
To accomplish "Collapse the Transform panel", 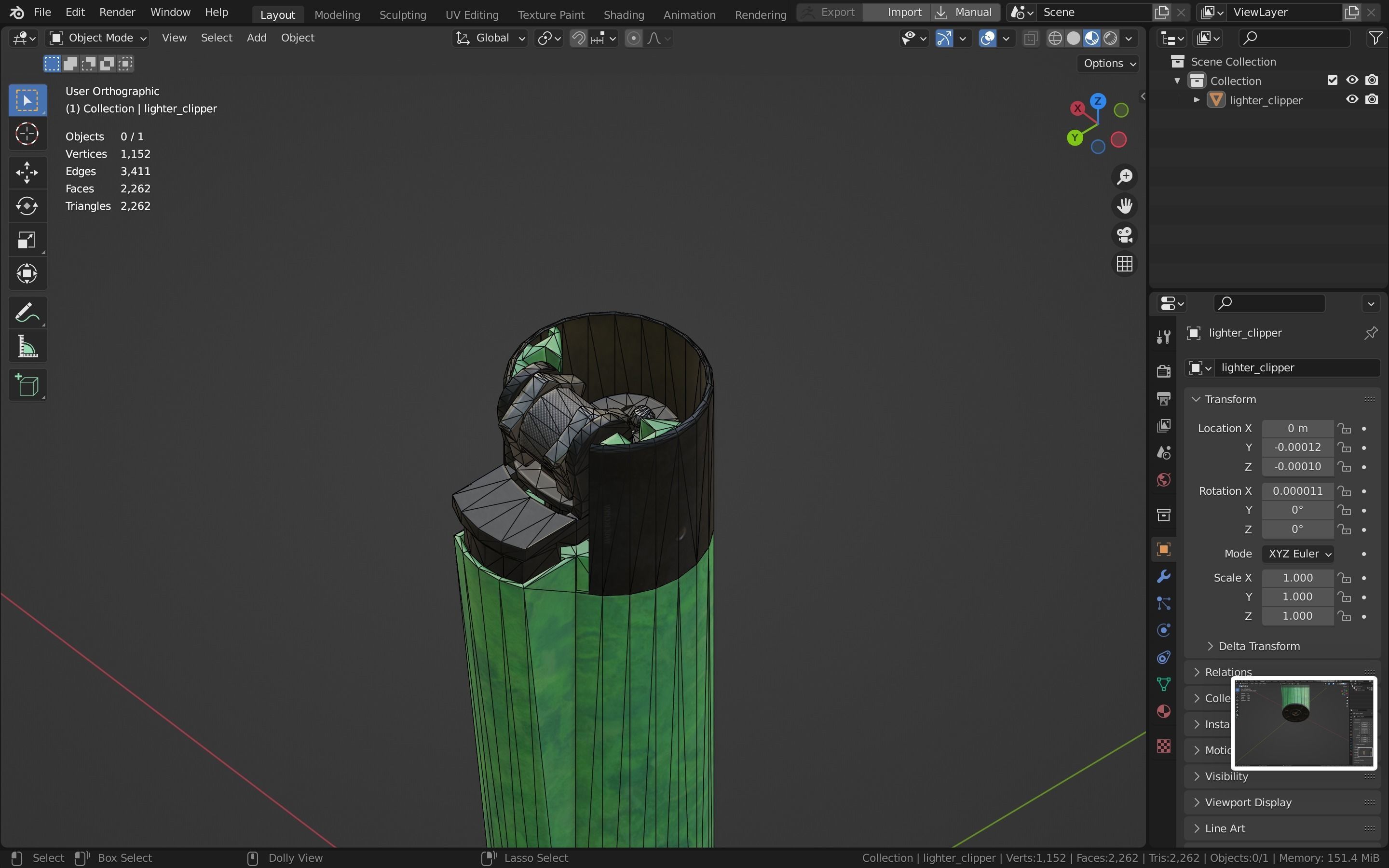I will coord(1196,399).
